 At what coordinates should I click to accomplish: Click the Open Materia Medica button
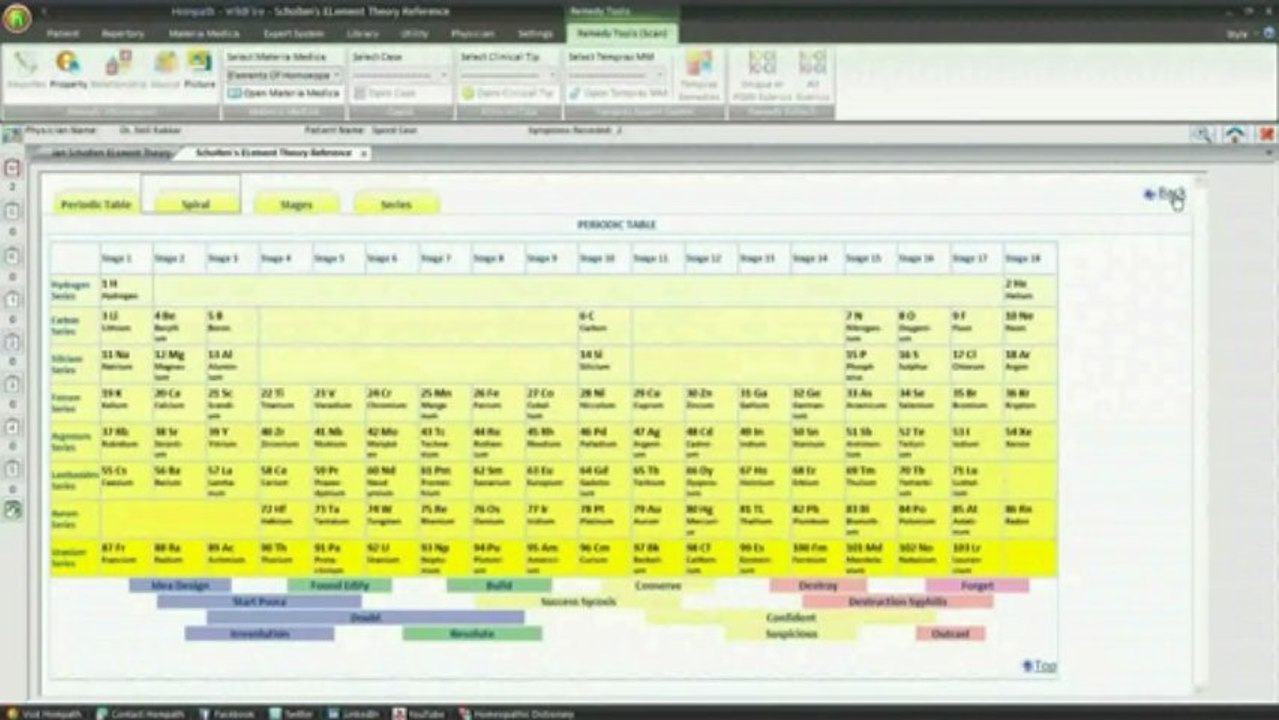tap(284, 93)
